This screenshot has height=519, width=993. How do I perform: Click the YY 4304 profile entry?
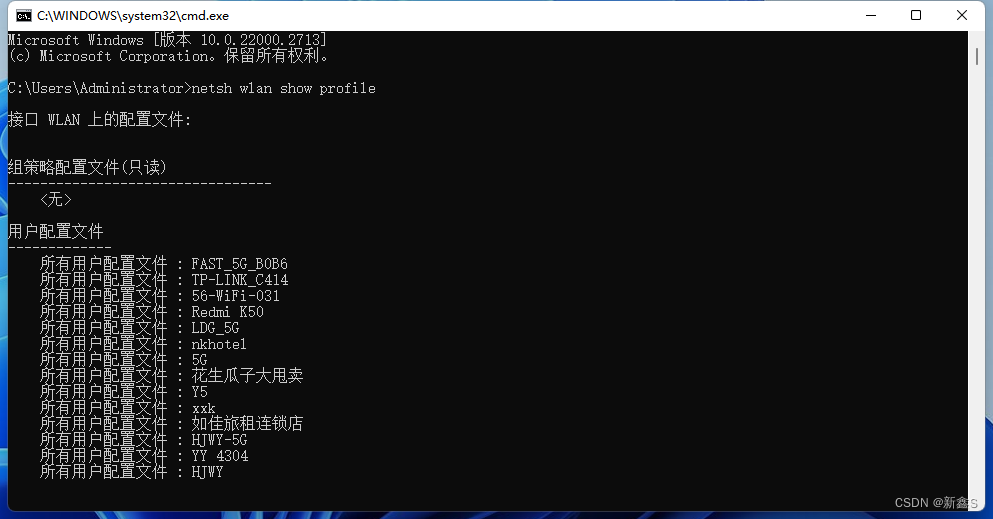[220, 456]
